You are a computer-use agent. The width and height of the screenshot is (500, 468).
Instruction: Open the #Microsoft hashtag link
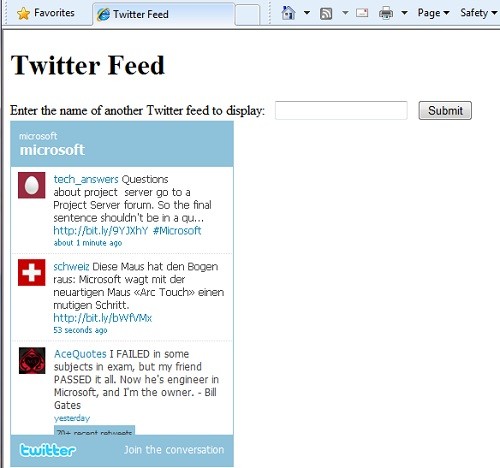[x=177, y=230]
